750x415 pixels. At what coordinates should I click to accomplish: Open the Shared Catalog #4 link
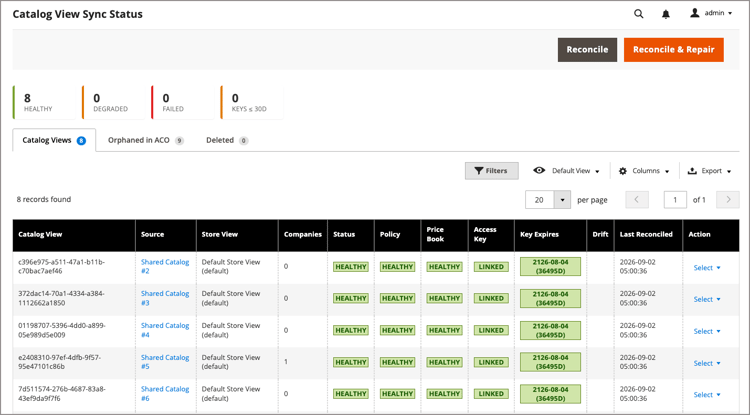(165, 330)
